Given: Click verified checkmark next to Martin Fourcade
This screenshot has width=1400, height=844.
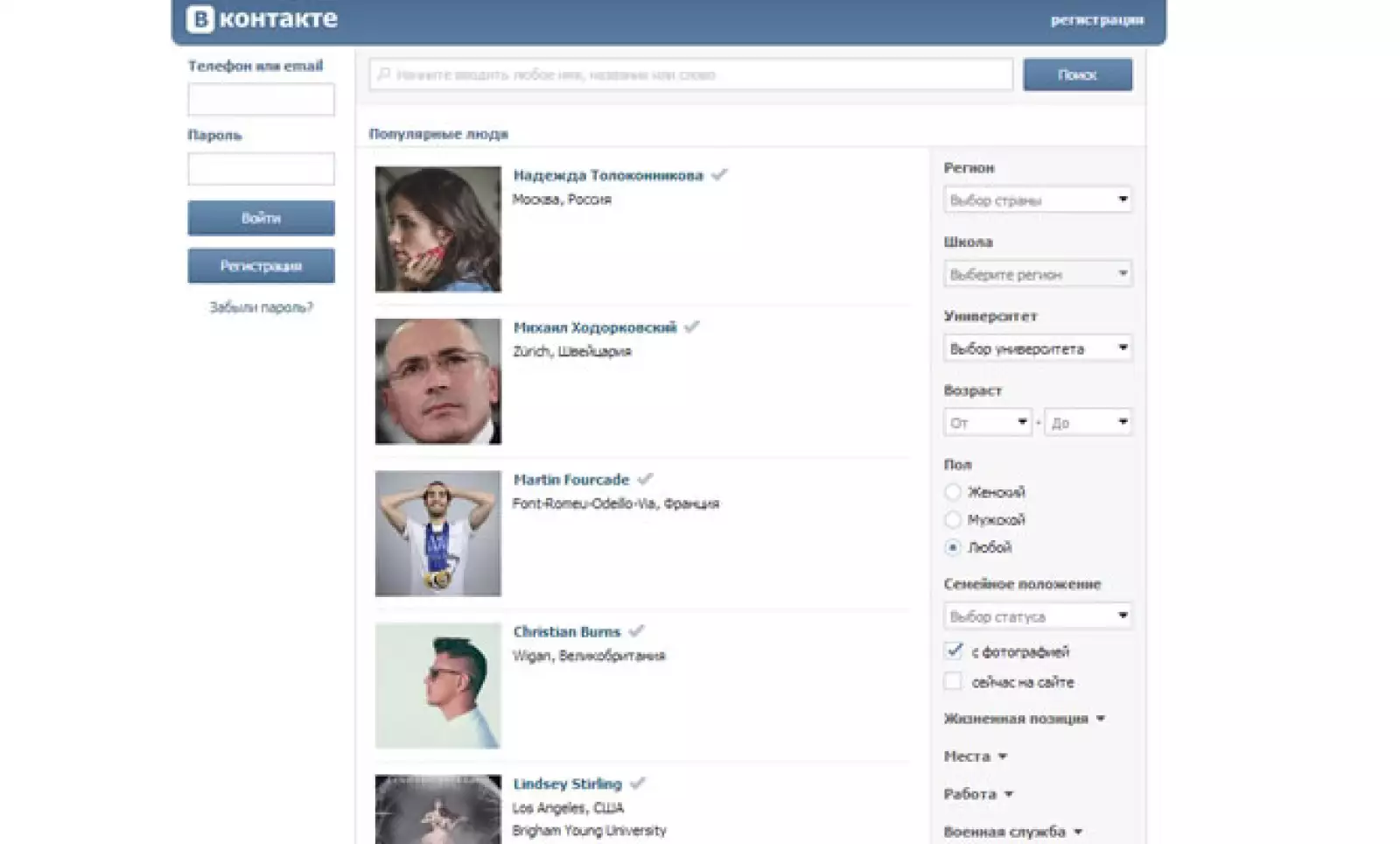Looking at the screenshot, I should [645, 479].
